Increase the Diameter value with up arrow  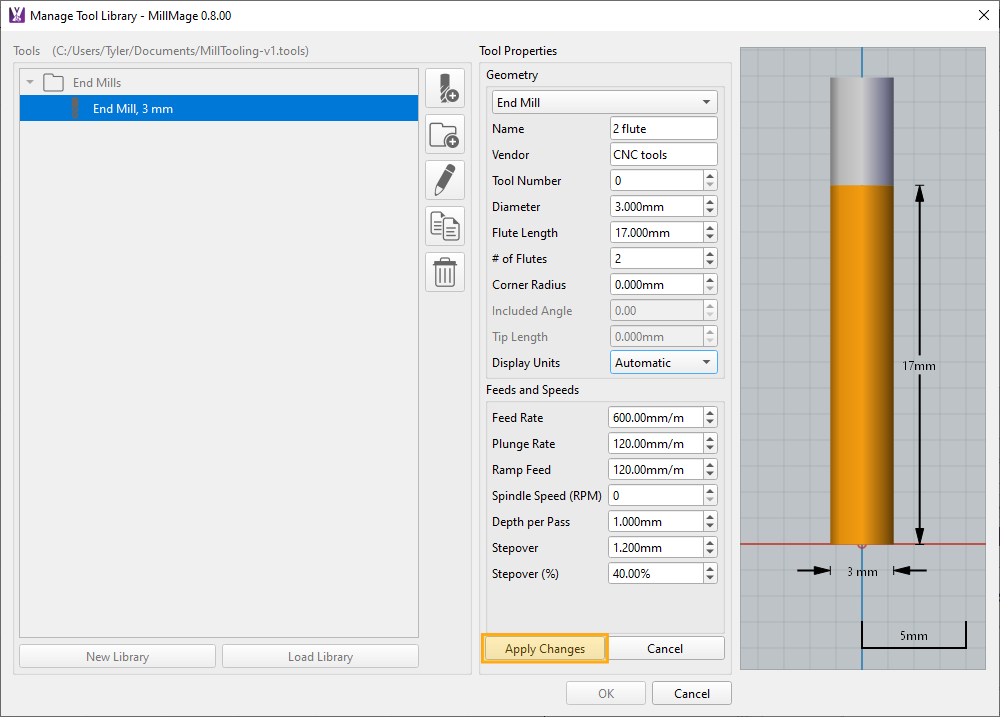click(x=710, y=202)
